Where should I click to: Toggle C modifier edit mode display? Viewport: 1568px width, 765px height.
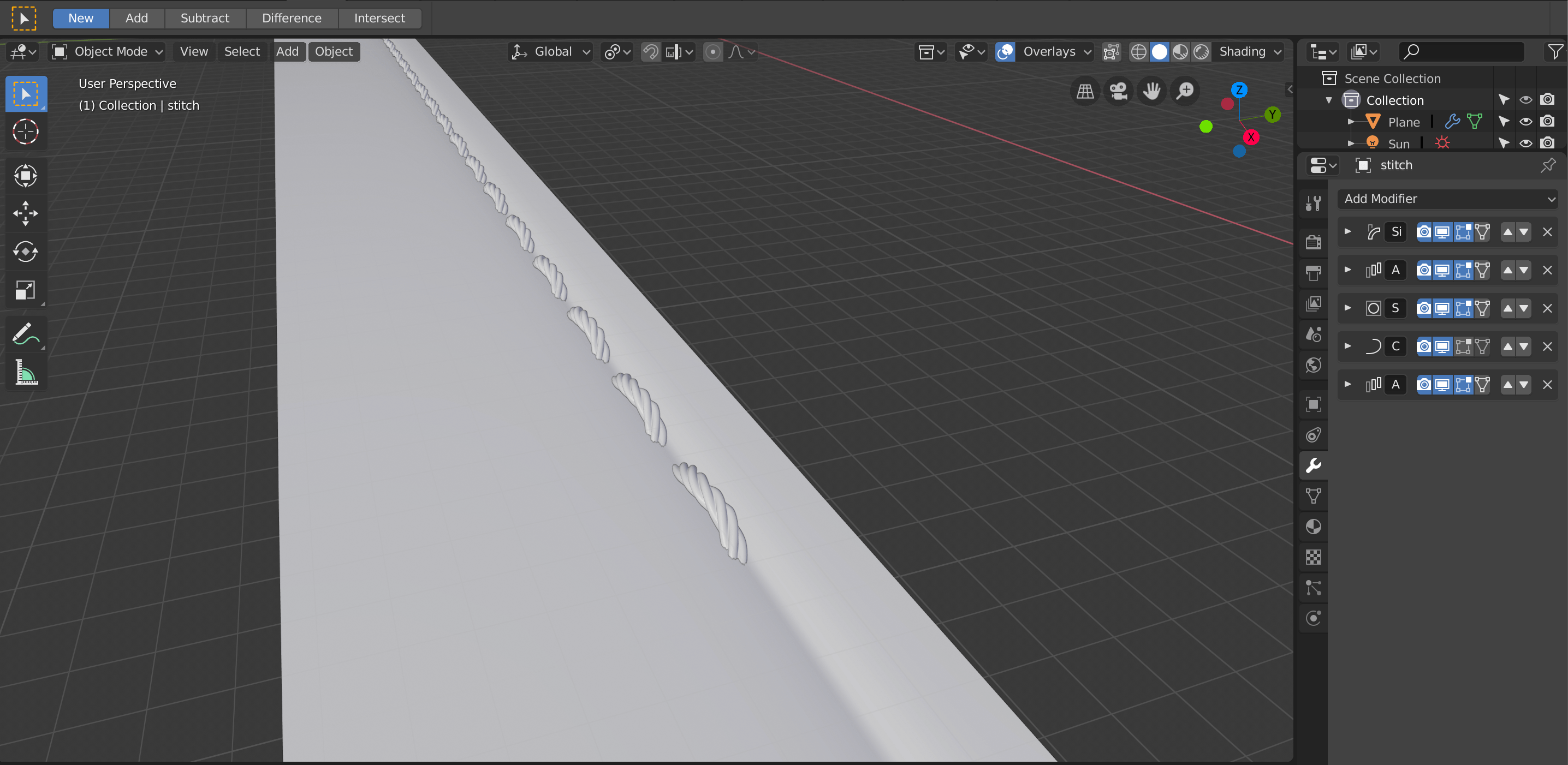(x=1463, y=346)
